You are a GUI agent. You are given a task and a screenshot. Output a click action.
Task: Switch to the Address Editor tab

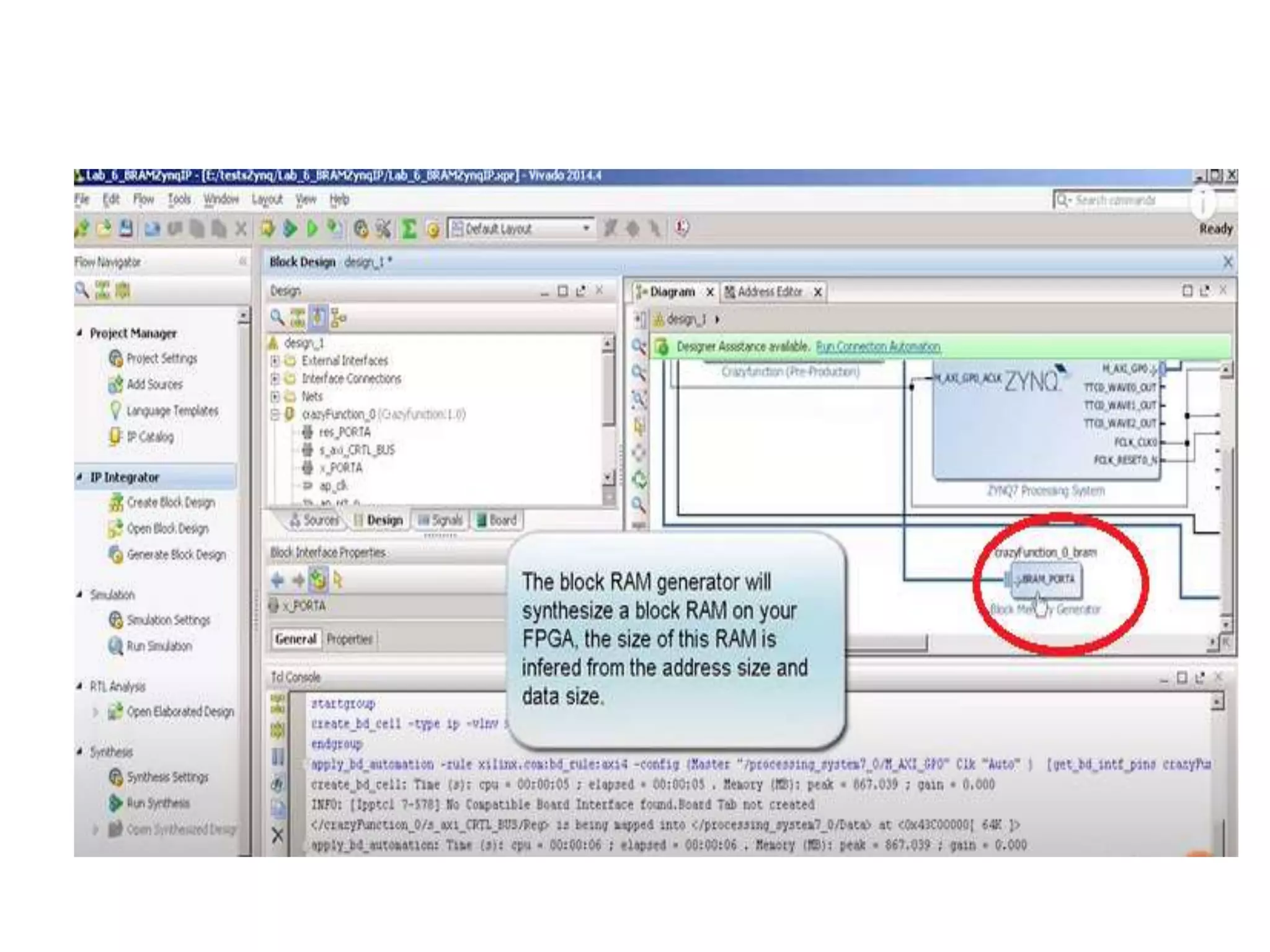click(x=769, y=292)
